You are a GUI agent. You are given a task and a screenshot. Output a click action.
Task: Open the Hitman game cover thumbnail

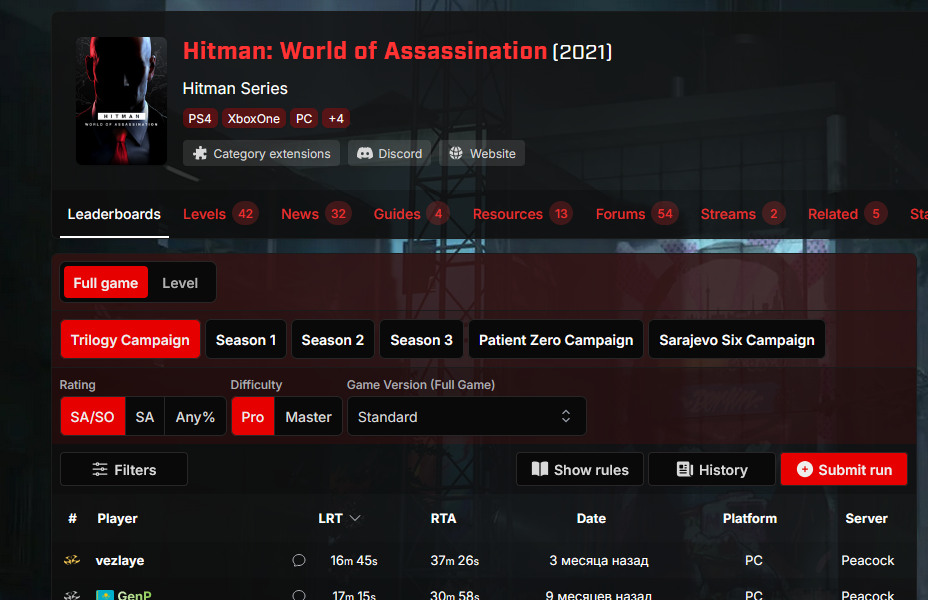(x=121, y=101)
